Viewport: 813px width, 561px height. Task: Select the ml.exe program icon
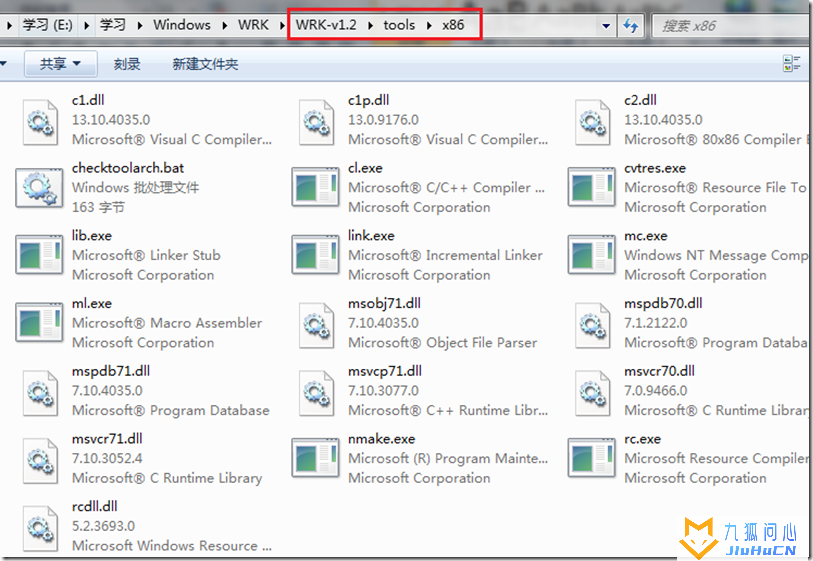39,322
